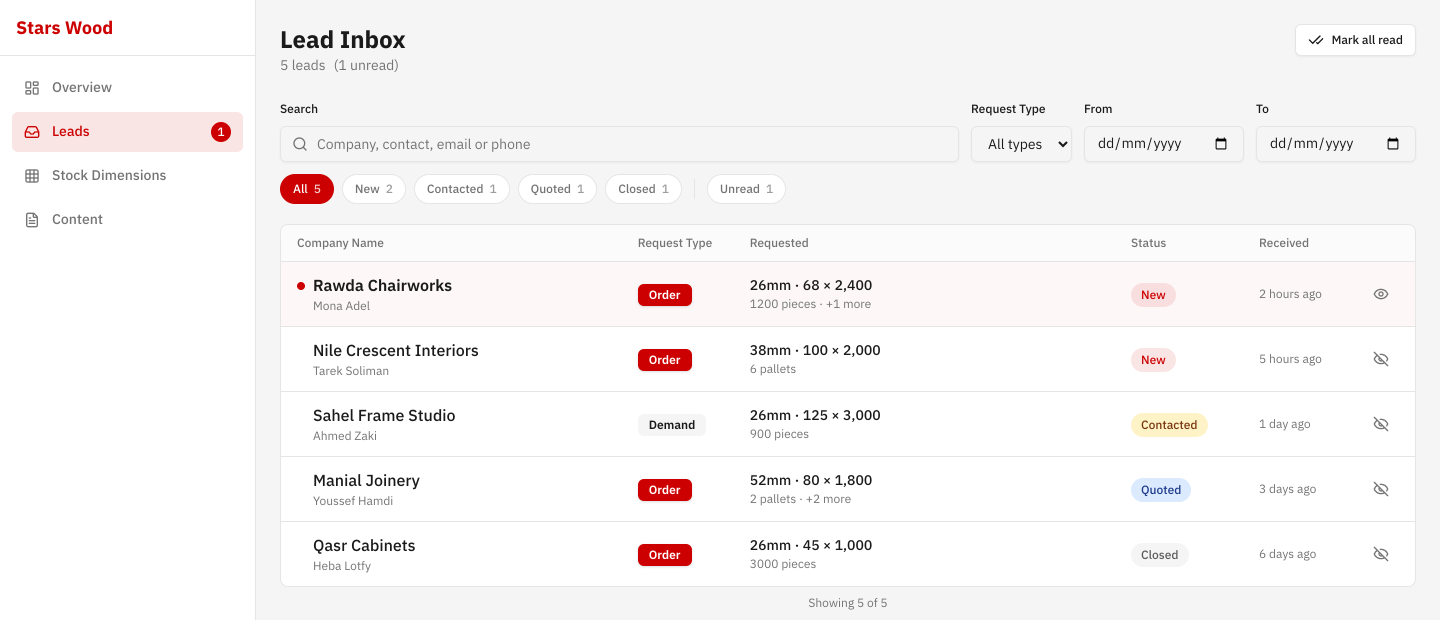Select the All filter chip

(307, 189)
